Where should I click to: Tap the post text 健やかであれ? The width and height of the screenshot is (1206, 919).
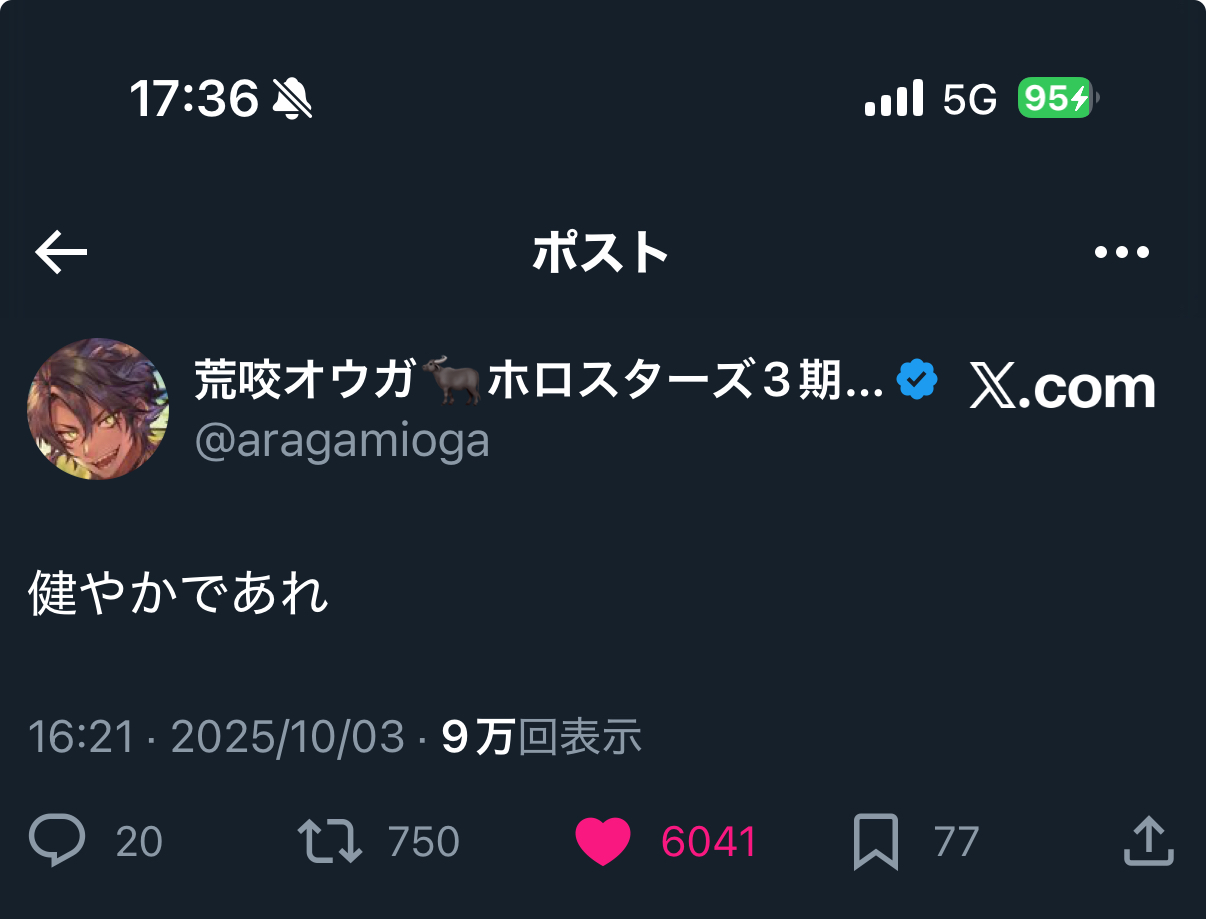coord(179,593)
